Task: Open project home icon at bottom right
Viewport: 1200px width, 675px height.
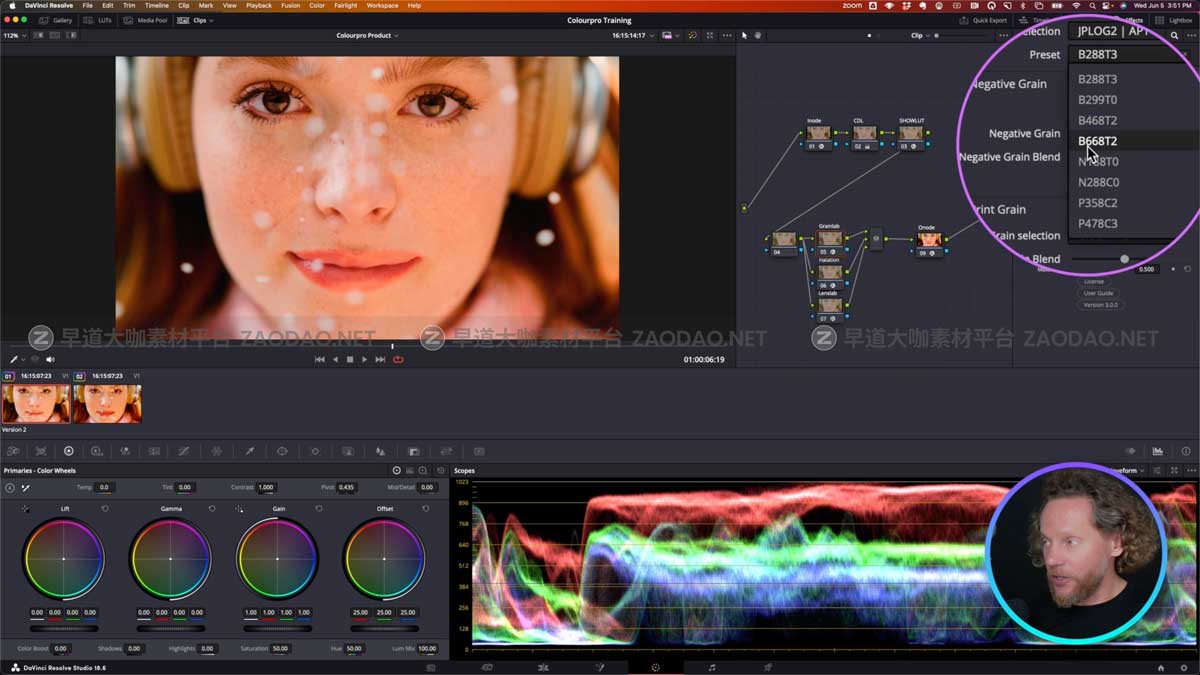Action: [x=1161, y=667]
